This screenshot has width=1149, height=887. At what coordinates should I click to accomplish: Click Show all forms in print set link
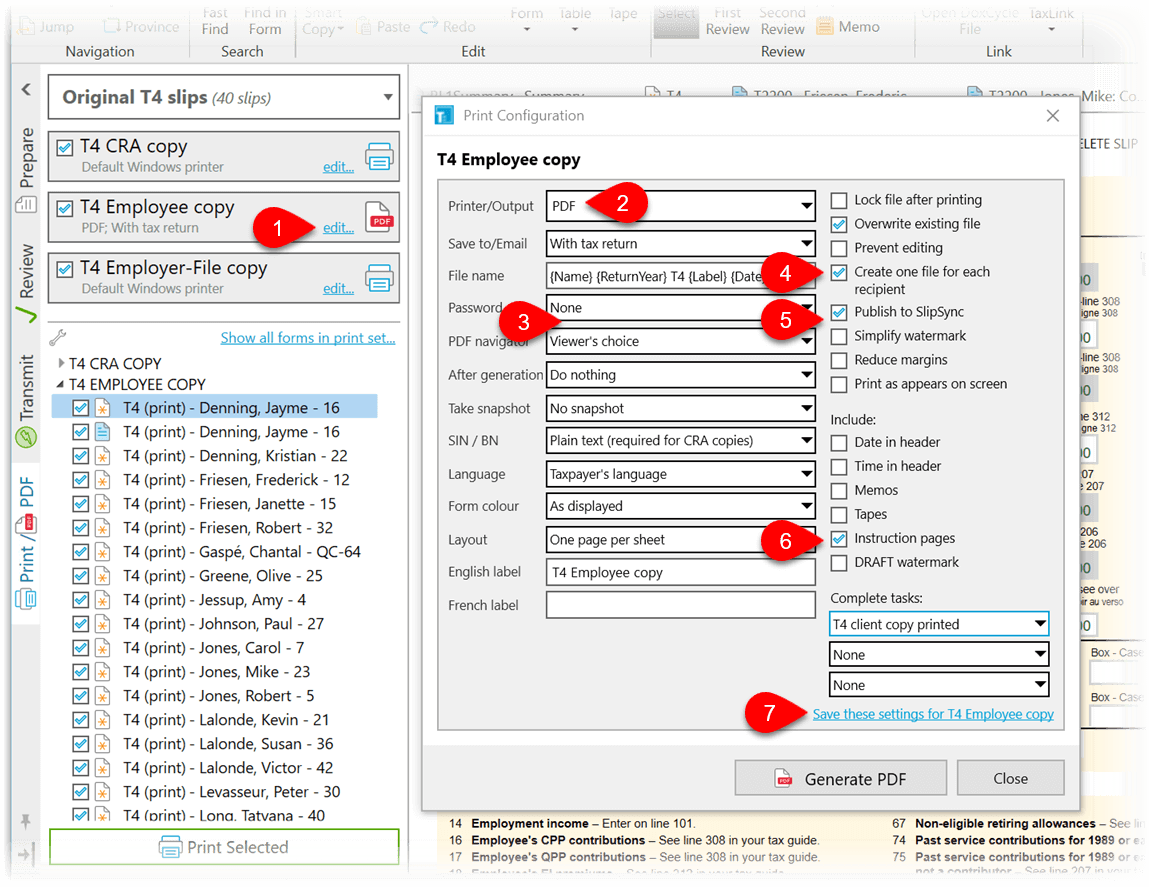tap(308, 338)
